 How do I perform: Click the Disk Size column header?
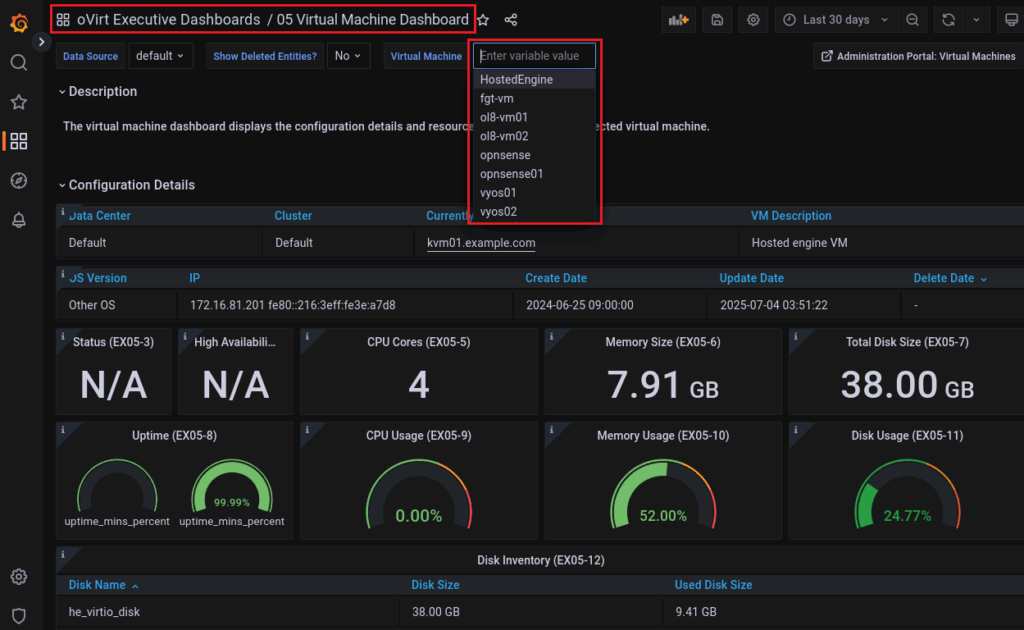coord(435,585)
